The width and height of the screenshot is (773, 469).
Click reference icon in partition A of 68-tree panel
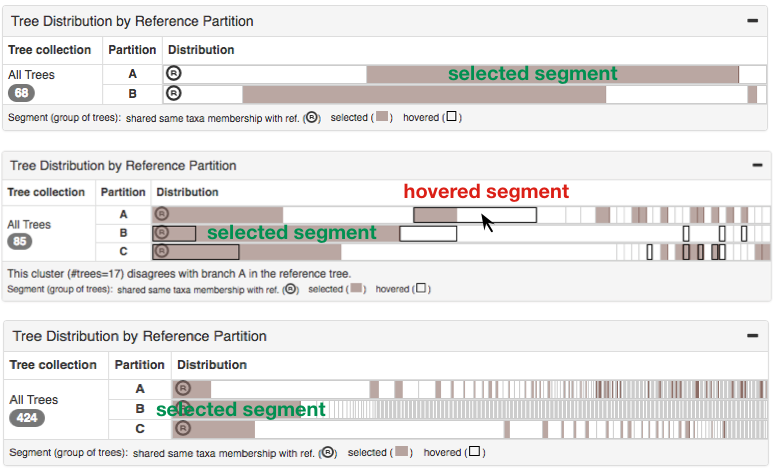pos(173,74)
